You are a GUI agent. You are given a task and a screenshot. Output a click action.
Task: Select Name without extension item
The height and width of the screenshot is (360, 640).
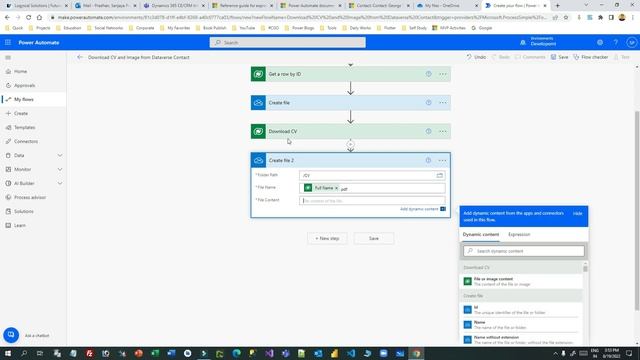(521, 340)
